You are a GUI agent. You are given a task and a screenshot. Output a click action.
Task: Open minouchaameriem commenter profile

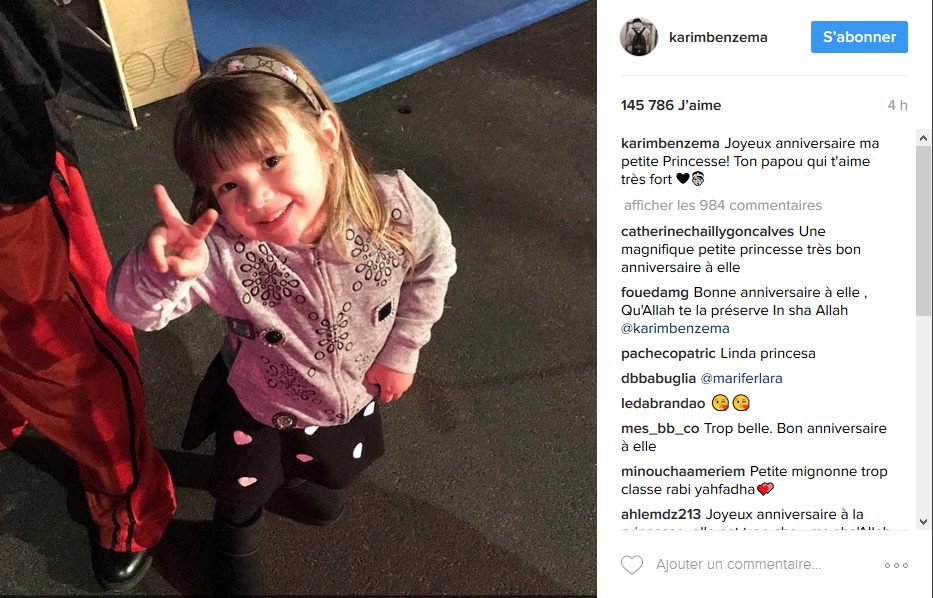(683, 471)
